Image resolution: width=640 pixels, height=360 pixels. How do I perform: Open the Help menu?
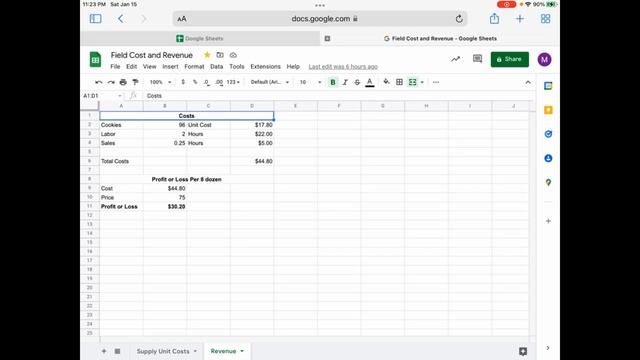[x=293, y=67]
